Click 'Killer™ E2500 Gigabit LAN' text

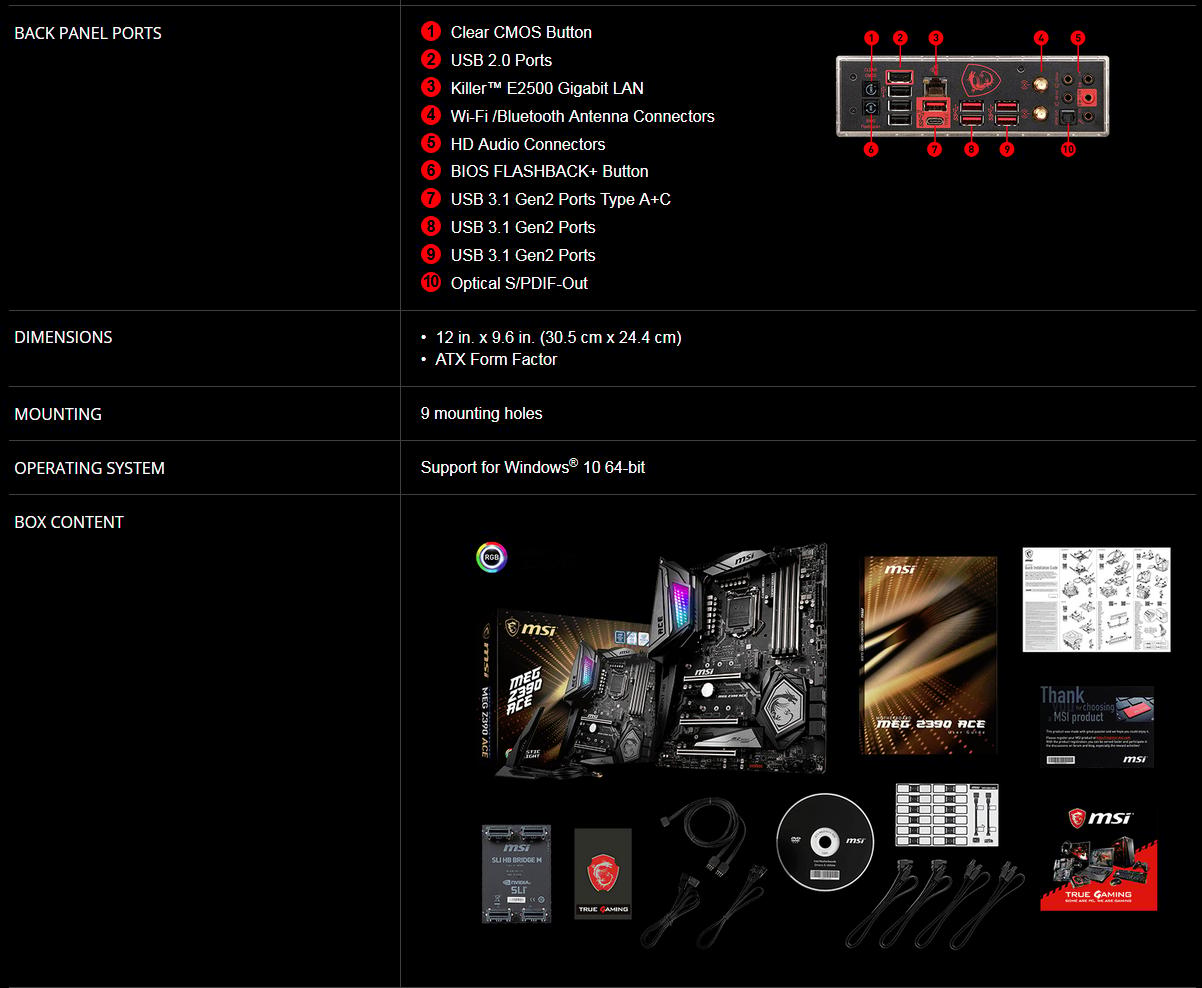click(547, 88)
